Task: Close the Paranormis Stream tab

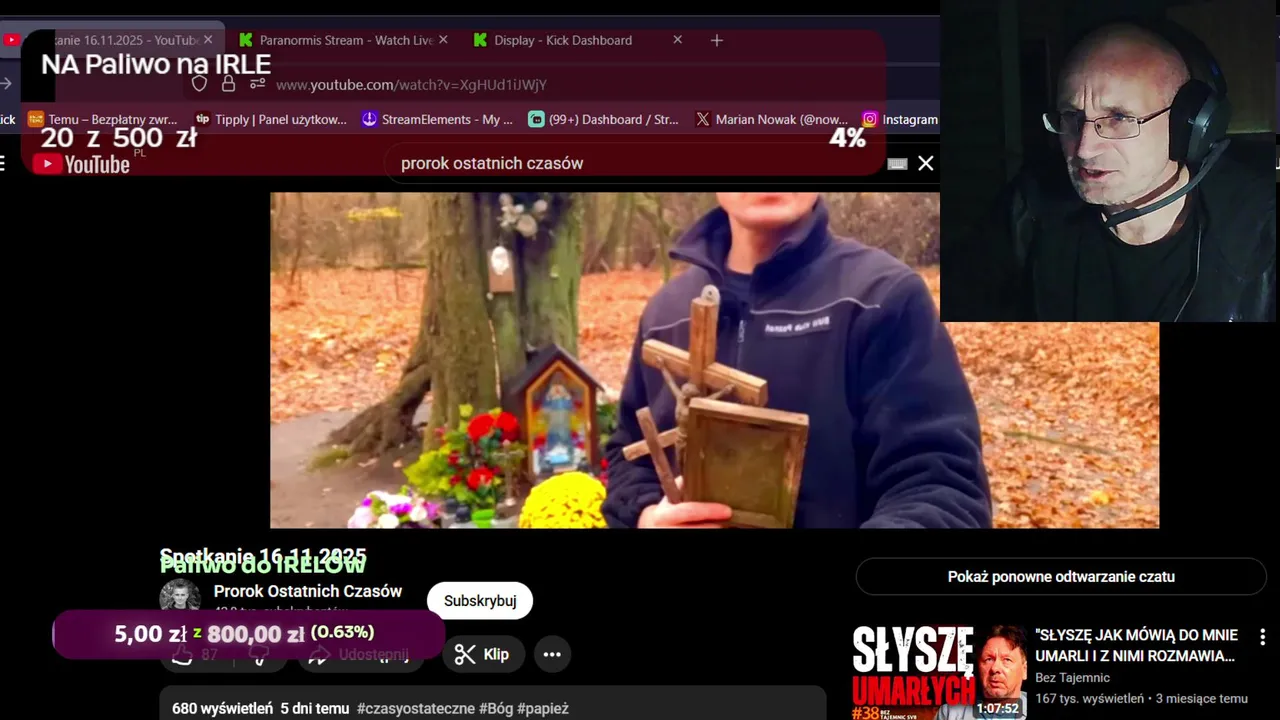Action: click(443, 40)
